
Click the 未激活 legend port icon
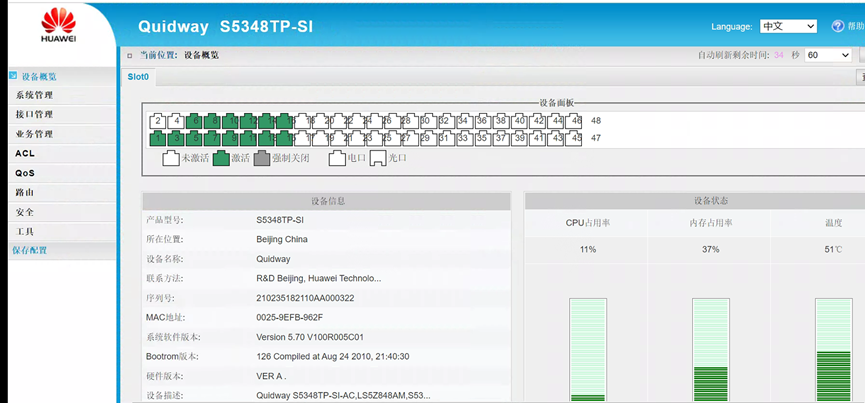[x=170, y=158]
